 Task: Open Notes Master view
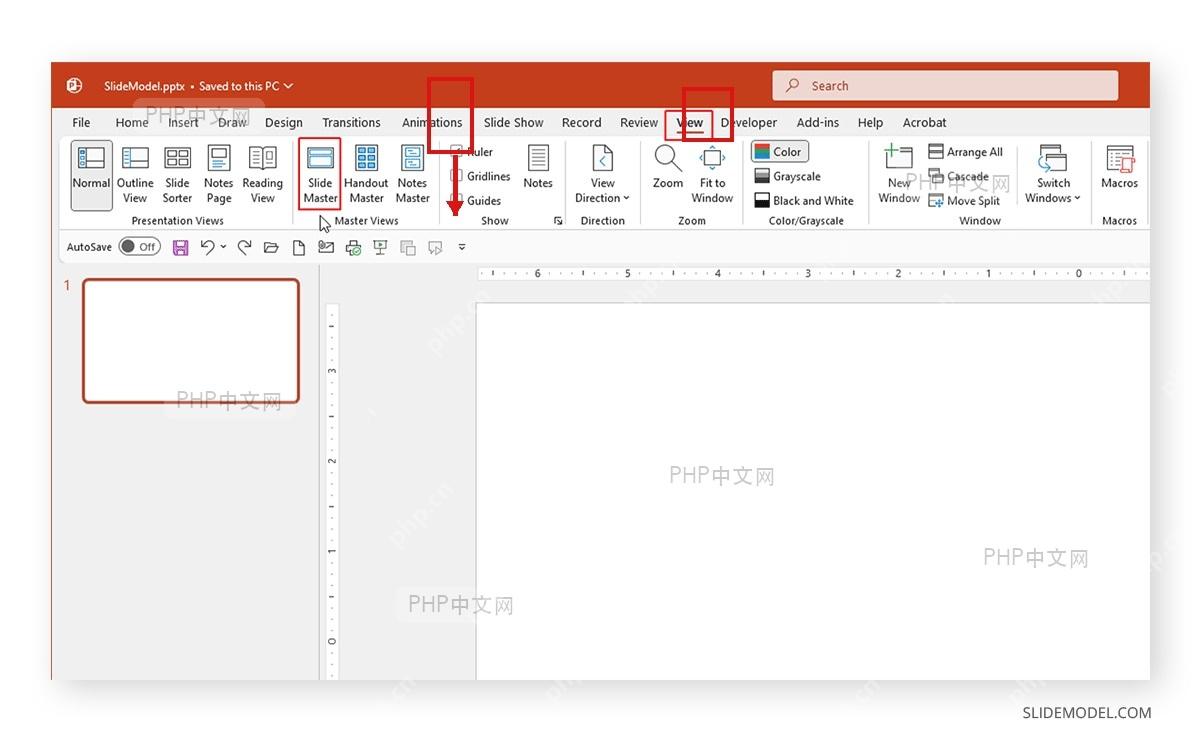[x=412, y=174]
